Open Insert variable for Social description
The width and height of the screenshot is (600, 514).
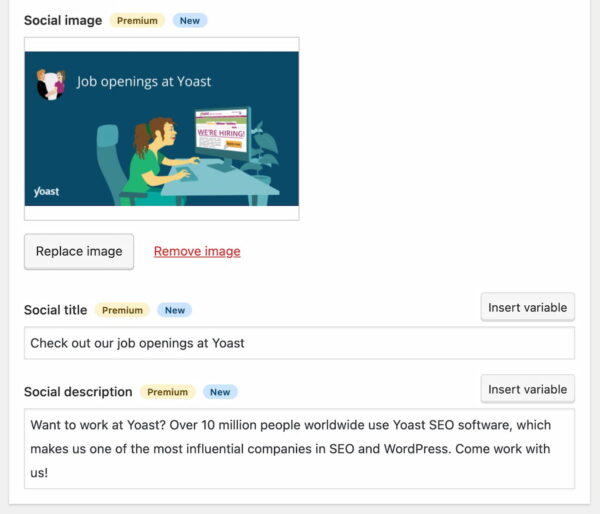pos(528,389)
